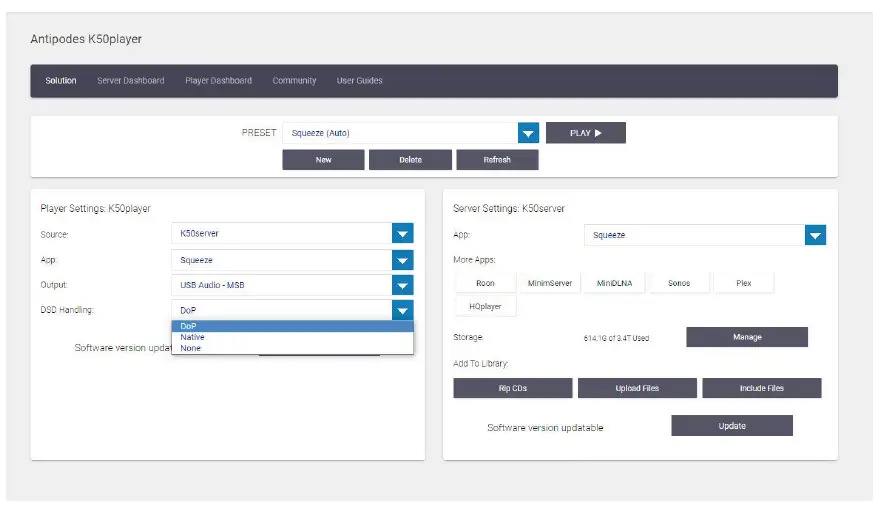Select the MiniDLNA app
Viewport: 886px width, 511px height.
click(614, 283)
